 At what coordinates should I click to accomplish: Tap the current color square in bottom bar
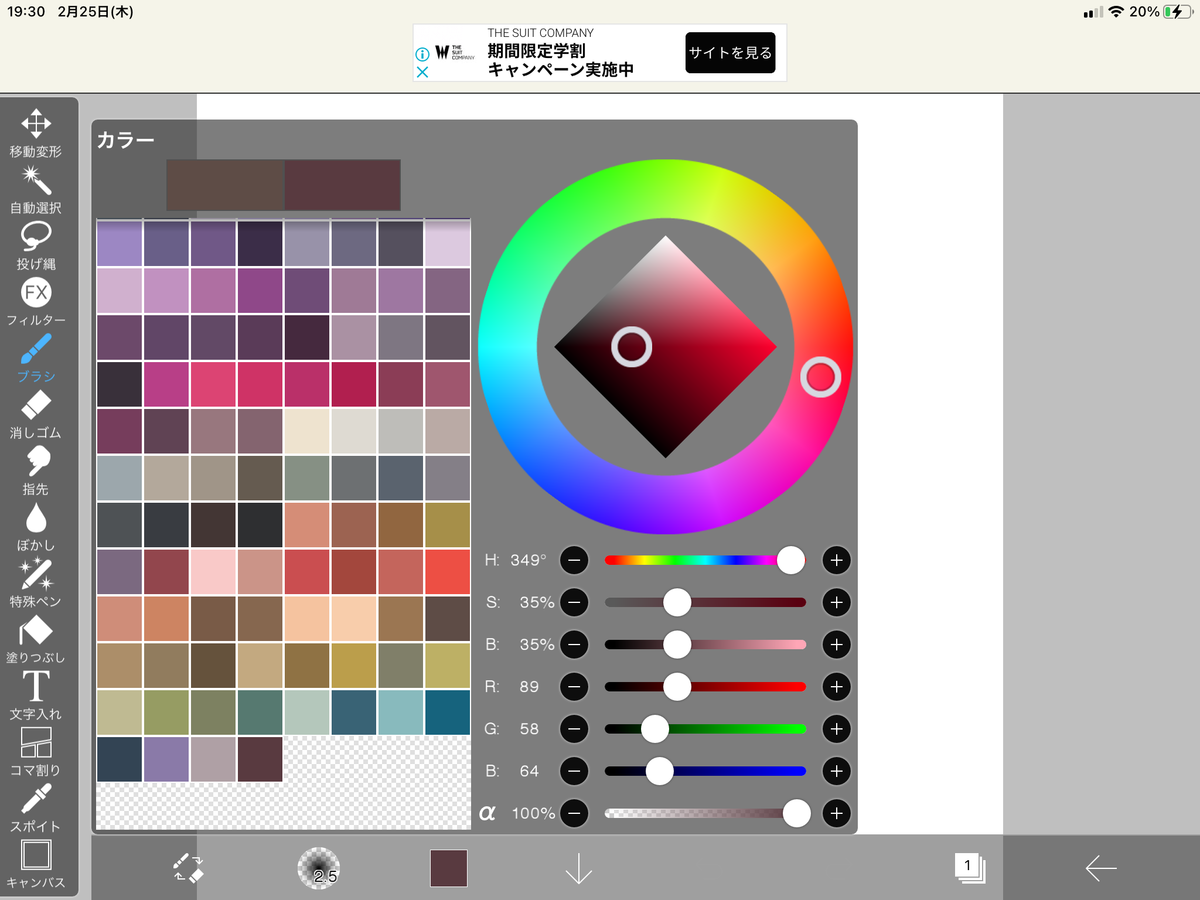click(449, 868)
